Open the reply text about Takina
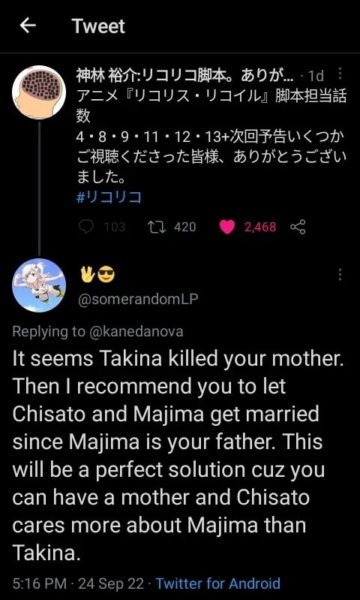Image resolution: width=360 pixels, height=600 pixels. (x=178, y=455)
